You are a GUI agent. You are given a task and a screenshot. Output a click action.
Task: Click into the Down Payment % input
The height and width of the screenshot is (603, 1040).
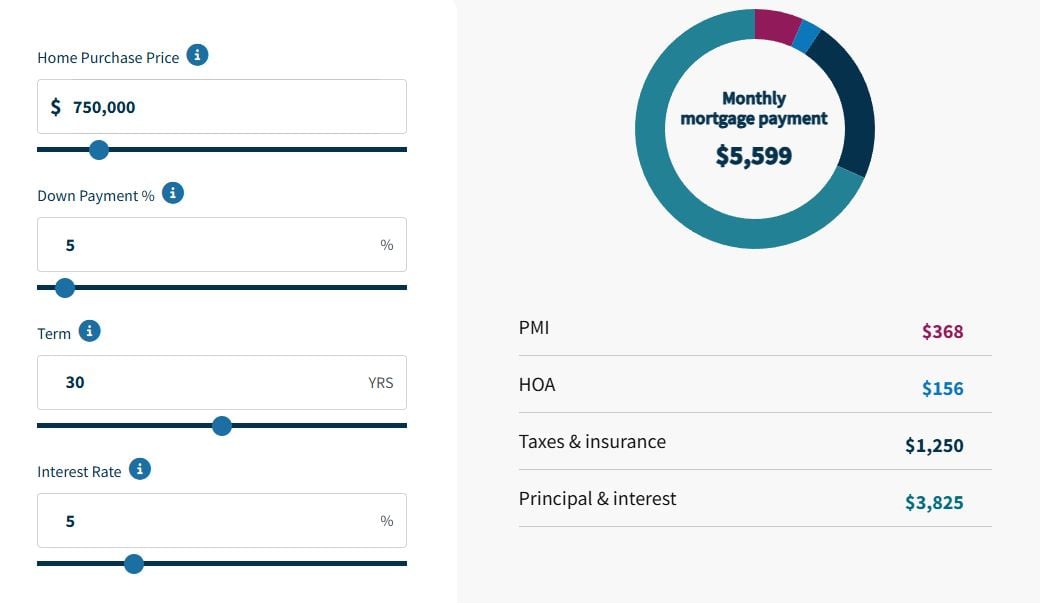tap(222, 245)
